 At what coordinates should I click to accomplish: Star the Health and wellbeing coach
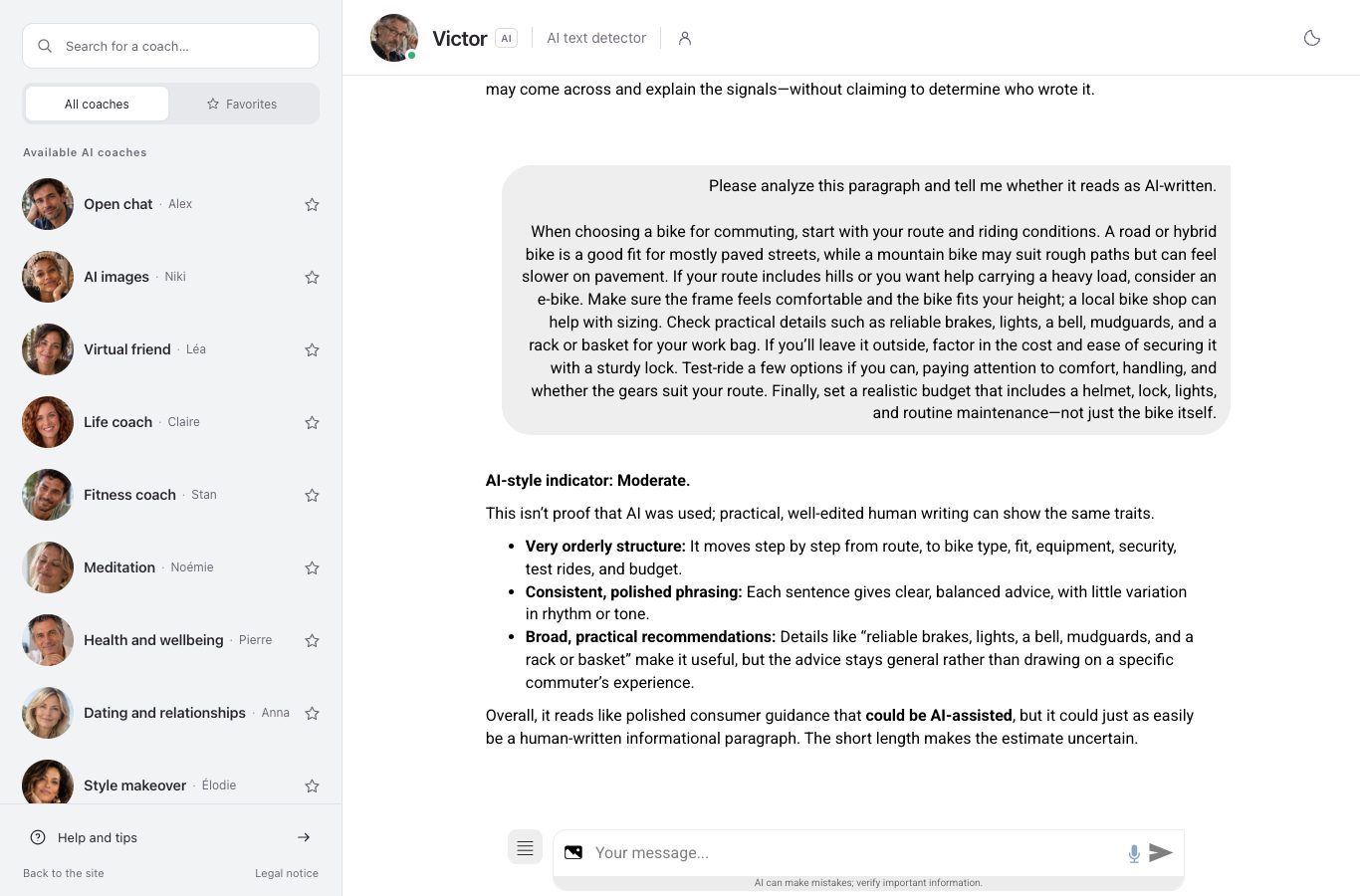click(x=312, y=640)
